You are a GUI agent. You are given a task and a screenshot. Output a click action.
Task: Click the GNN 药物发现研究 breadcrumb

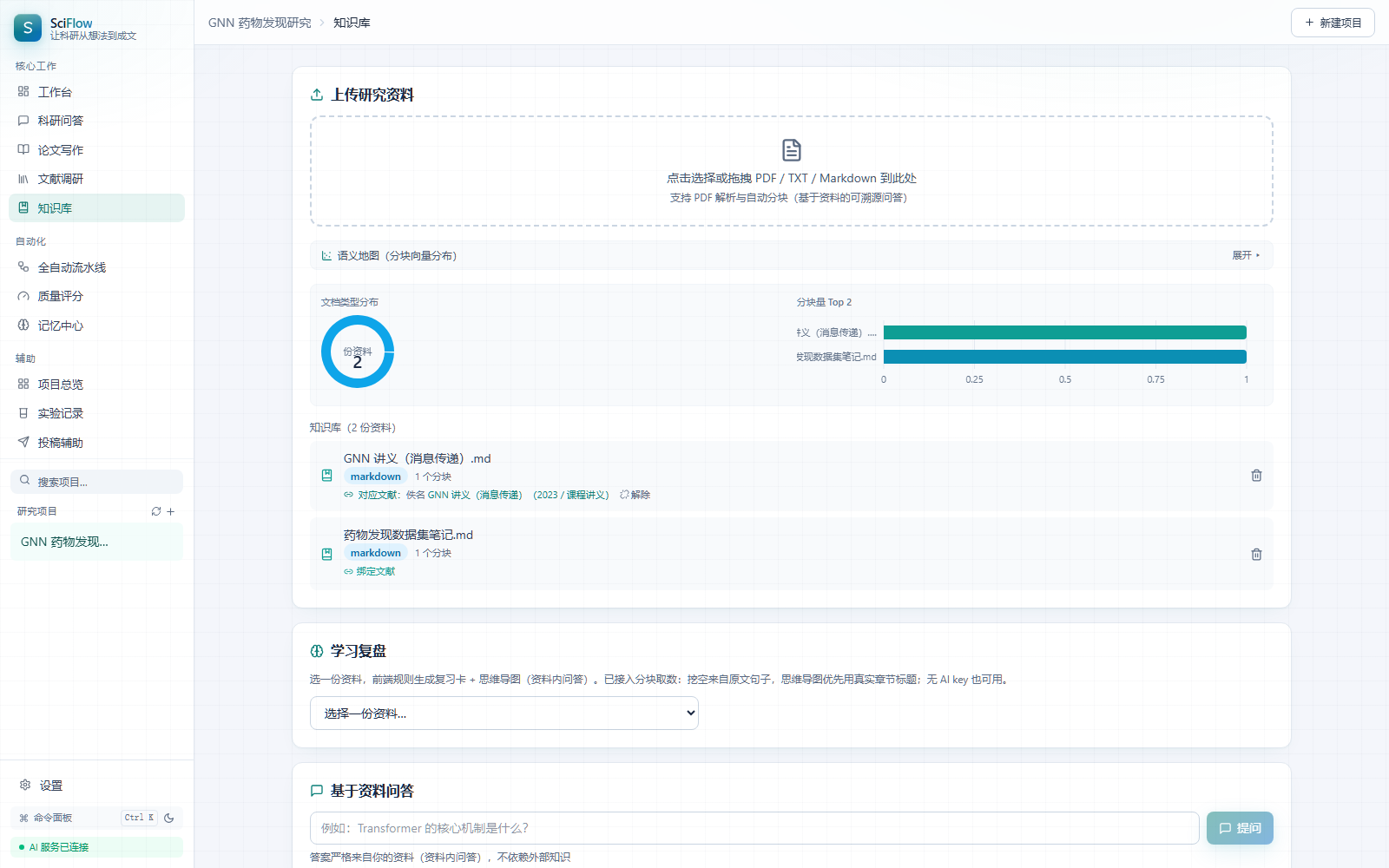point(260,23)
